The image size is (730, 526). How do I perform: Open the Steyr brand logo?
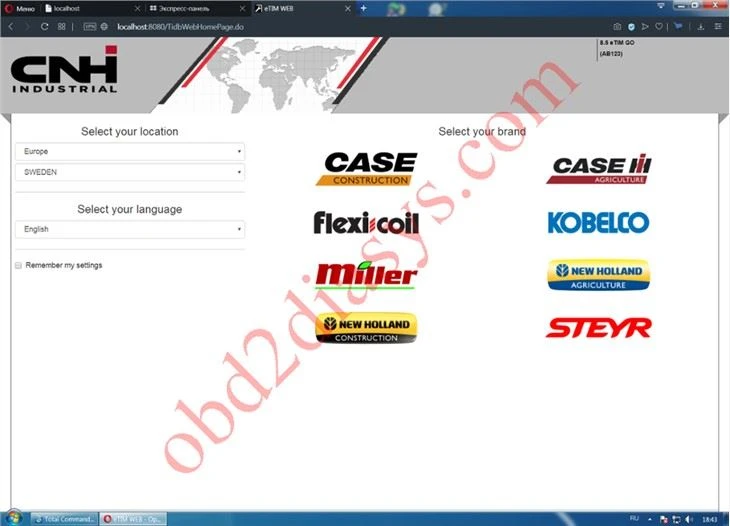(599, 328)
